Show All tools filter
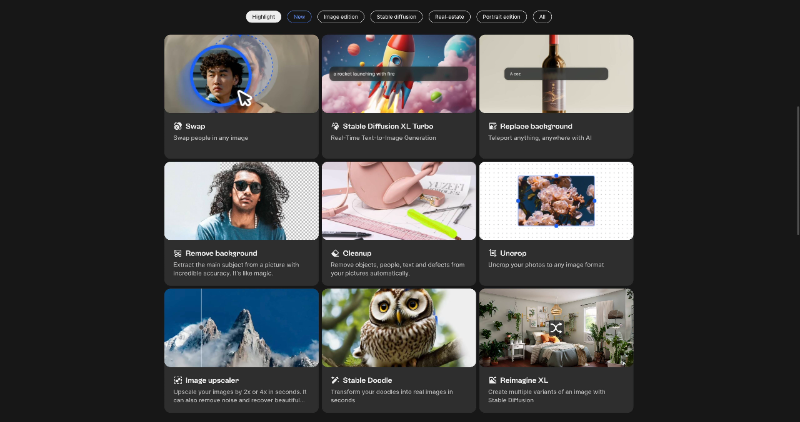The width and height of the screenshot is (800, 422). tap(542, 17)
